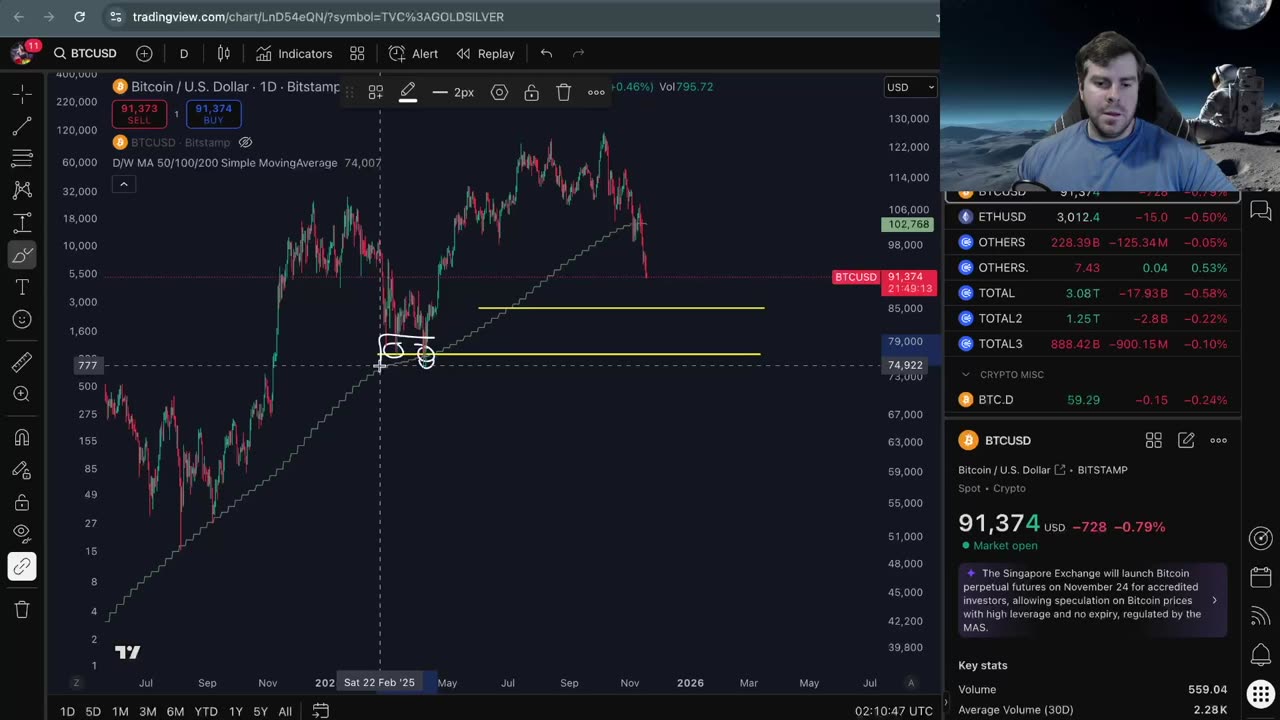
Task: Select the All date range tab
Action: [285, 711]
